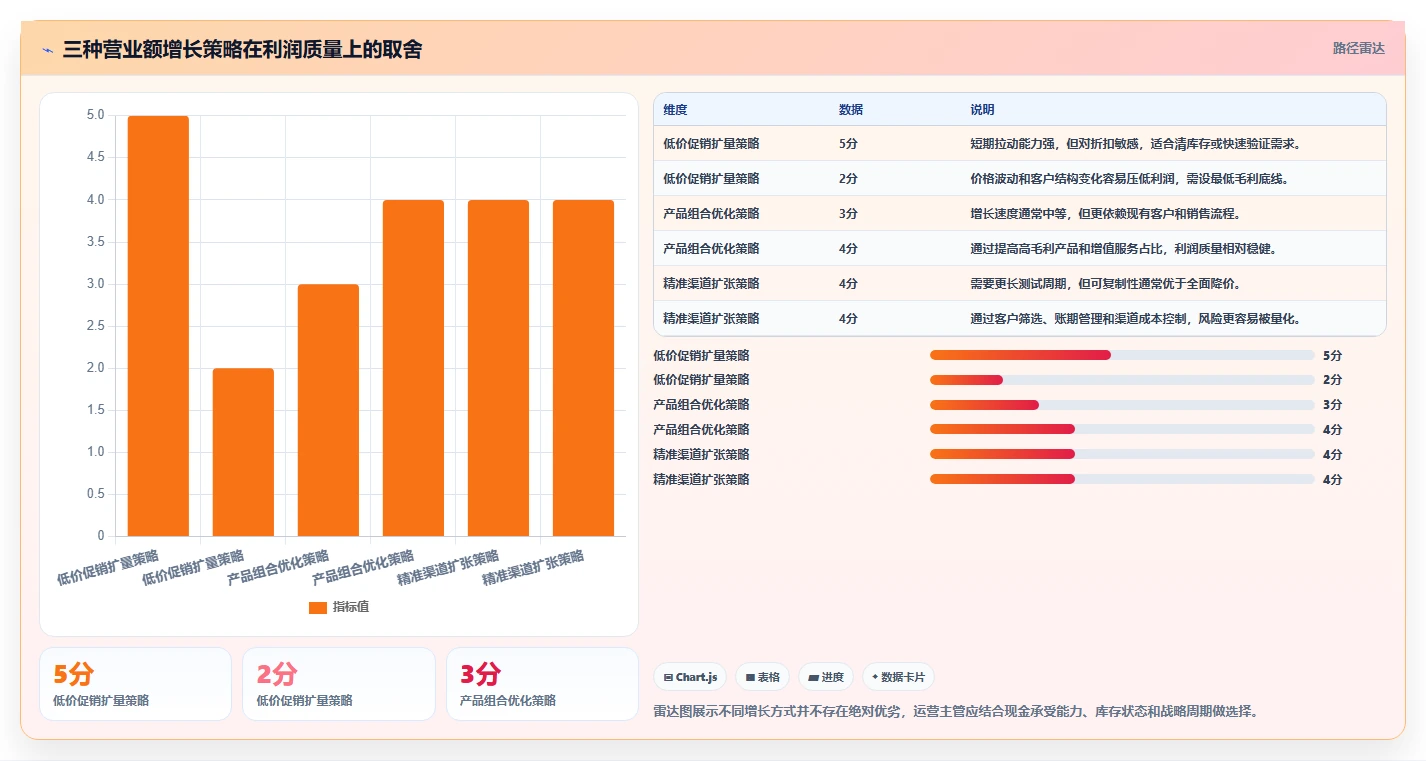Click the Chart.js tag
Image resolution: width=1426 pixels, height=761 pixels.
click(690, 677)
